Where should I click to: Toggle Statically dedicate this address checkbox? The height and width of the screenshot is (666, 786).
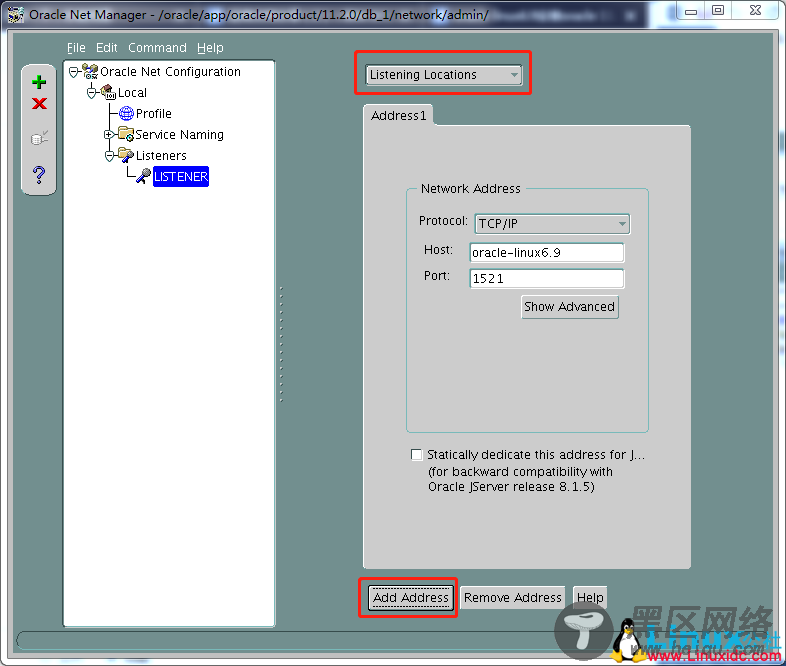click(416, 455)
